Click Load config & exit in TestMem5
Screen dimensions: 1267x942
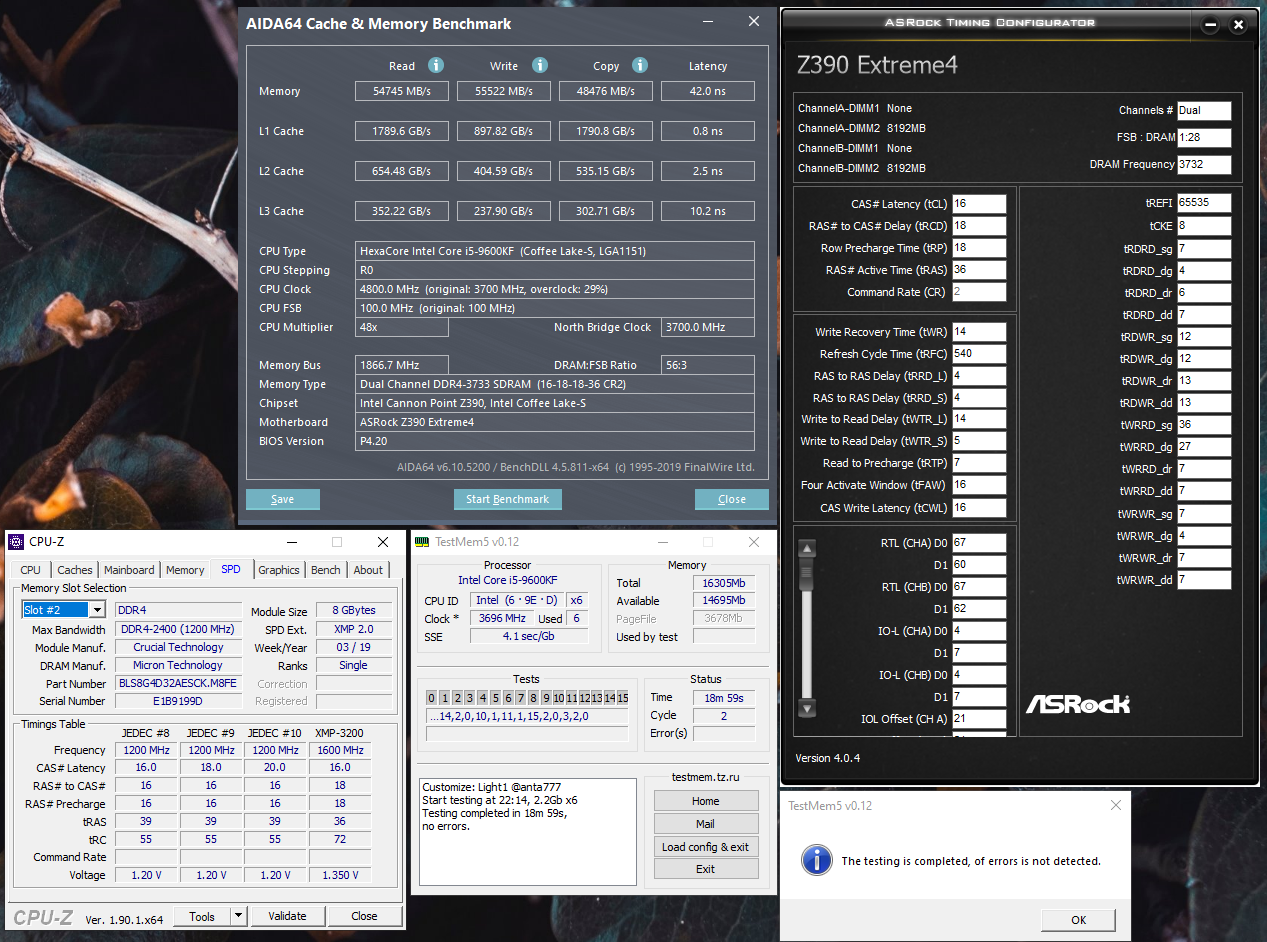pyautogui.click(x=706, y=847)
